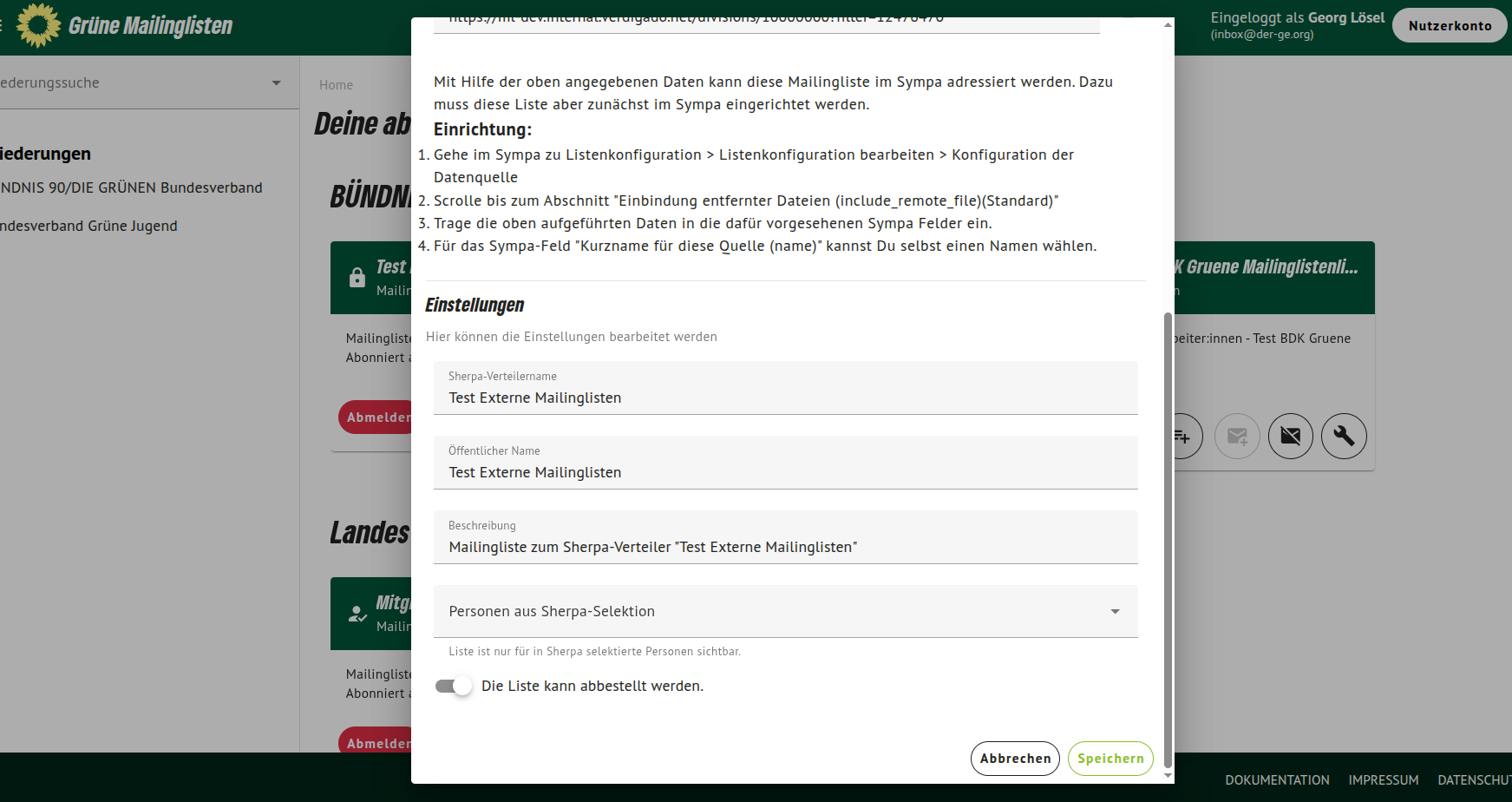
Task: Click the crossed-out mail unsubscribe icon
Action: point(1291,436)
